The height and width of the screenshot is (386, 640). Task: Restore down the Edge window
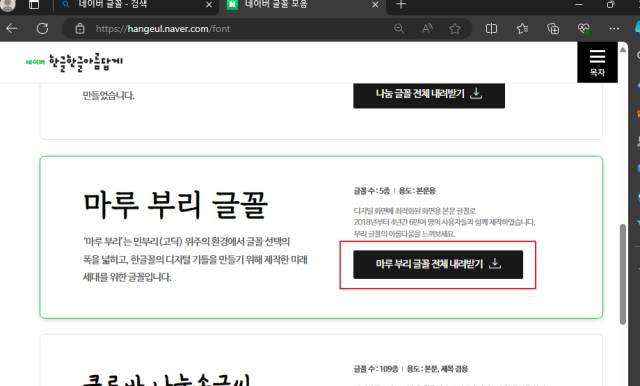[610, 4]
